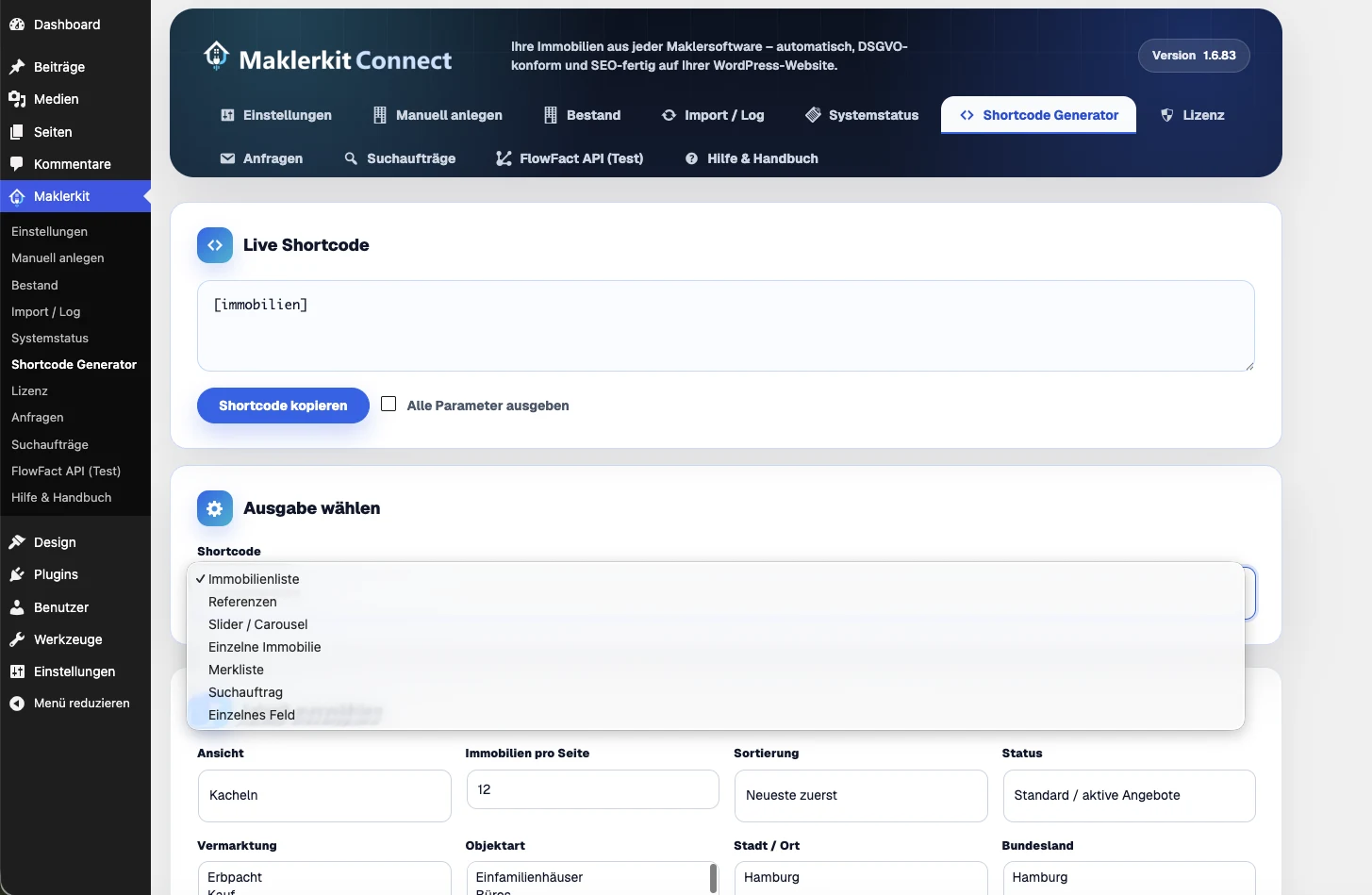Open the Manuell anlegen tab
Viewport: 1372px width, 895px height.
pyautogui.click(x=438, y=115)
